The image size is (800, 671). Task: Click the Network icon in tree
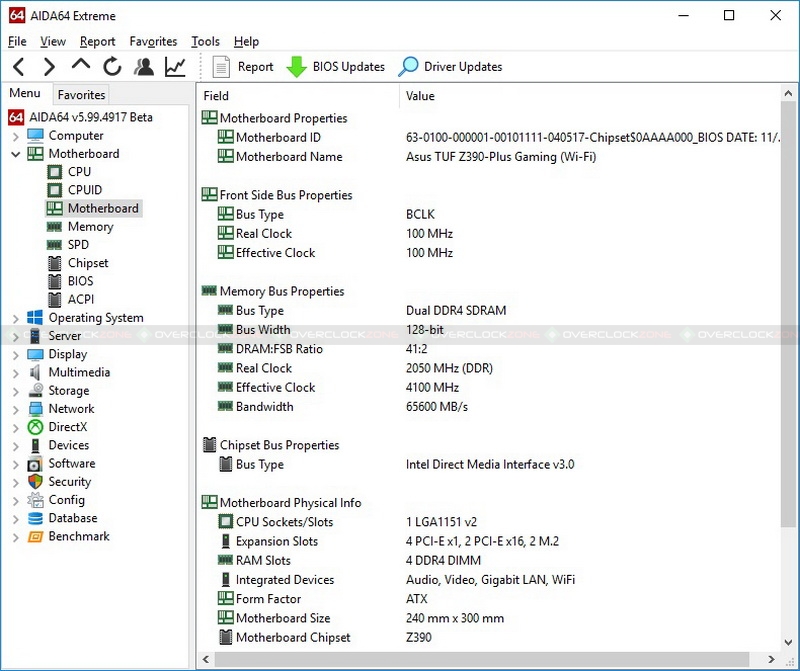pyautogui.click(x=35, y=409)
